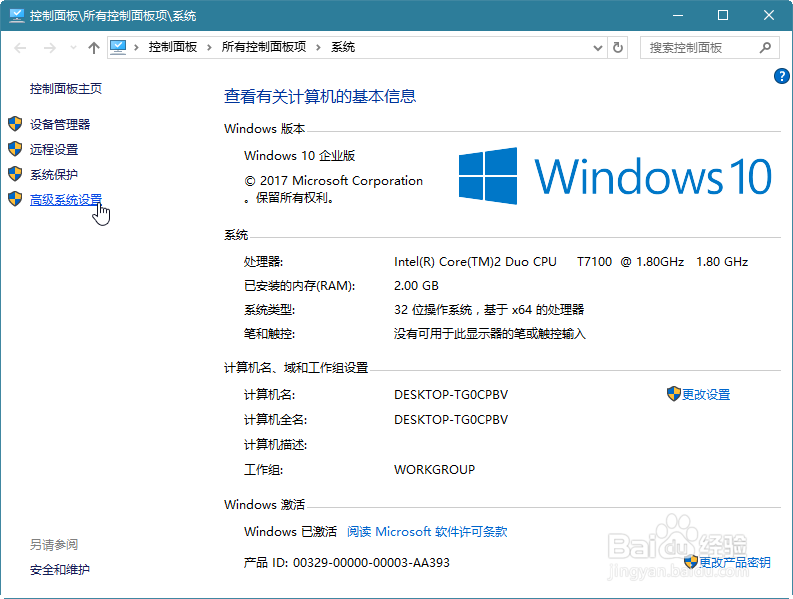The width and height of the screenshot is (793, 599).
Task: Click full computer name next to 计算机全名
Action: pyautogui.click(x=451, y=420)
